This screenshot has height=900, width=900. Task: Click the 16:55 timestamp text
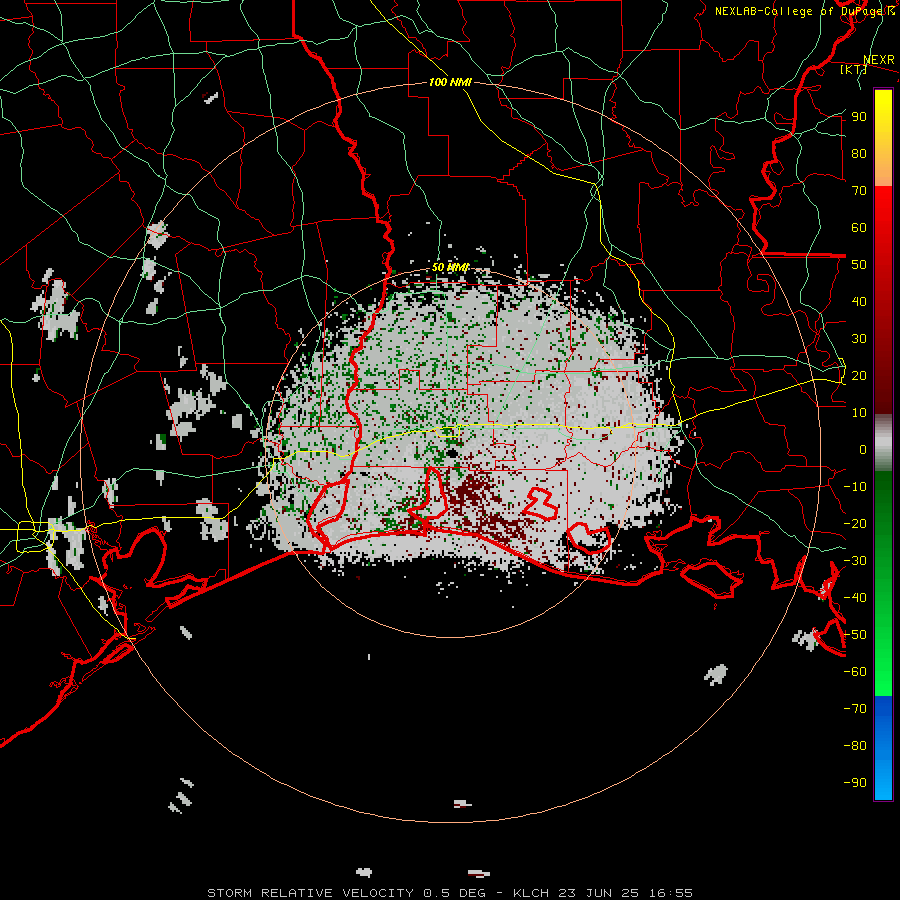(670, 893)
